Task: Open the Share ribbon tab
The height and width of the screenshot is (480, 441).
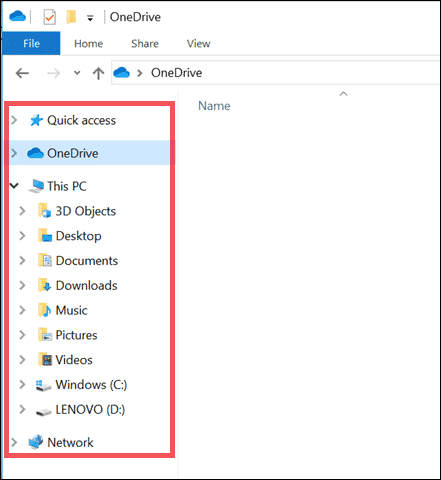Action: click(145, 43)
